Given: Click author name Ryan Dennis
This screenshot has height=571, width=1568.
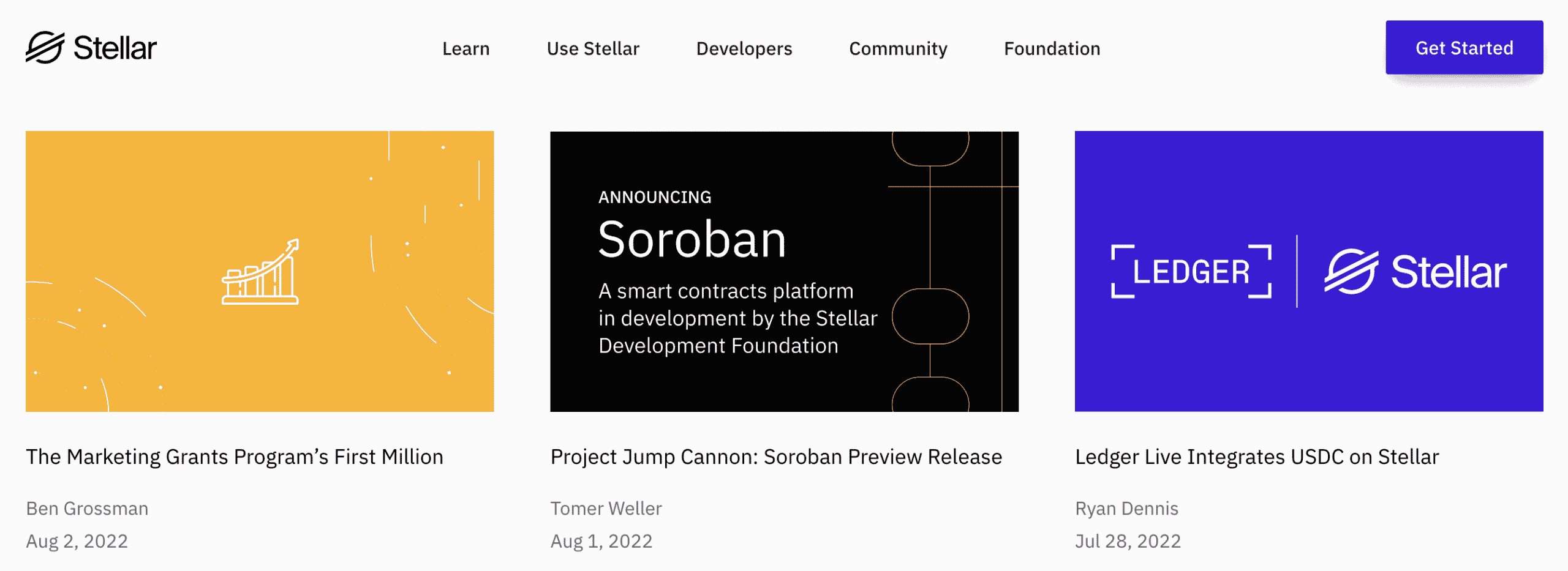Looking at the screenshot, I should pyautogui.click(x=1126, y=509).
